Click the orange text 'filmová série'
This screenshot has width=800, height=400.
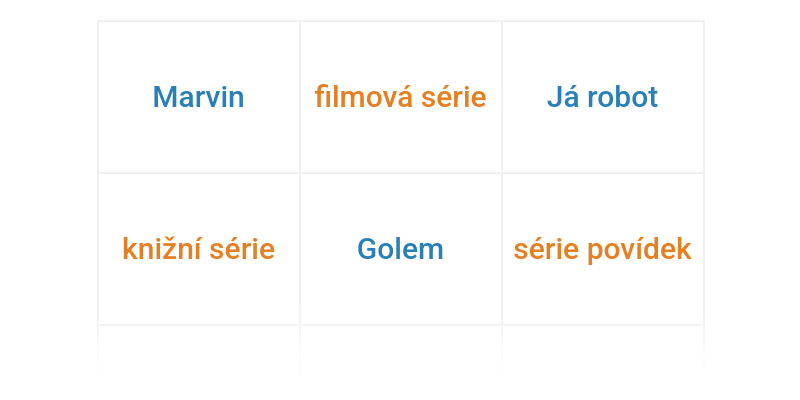[400, 97]
